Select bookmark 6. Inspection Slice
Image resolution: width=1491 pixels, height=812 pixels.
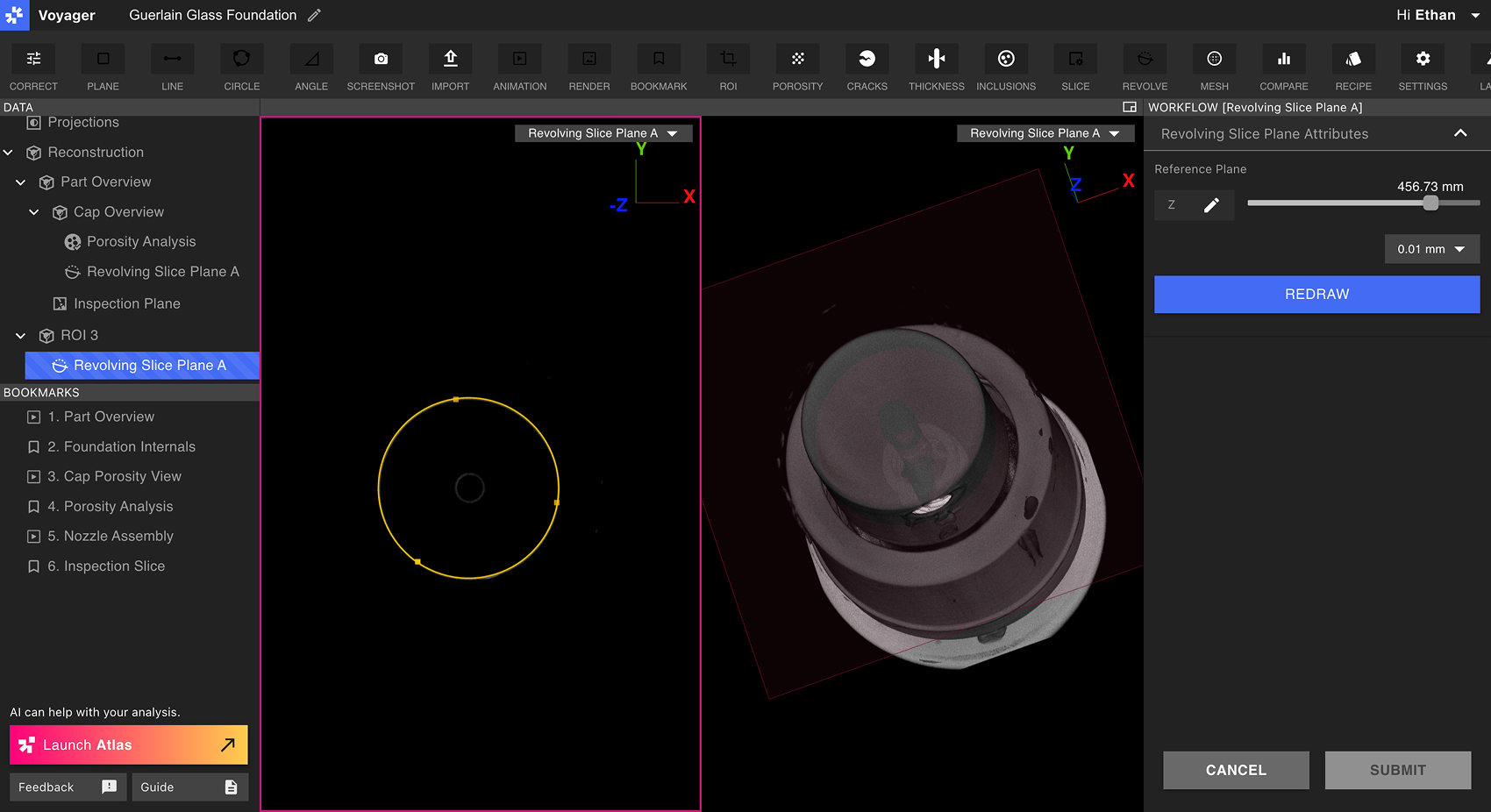tap(106, 566)
